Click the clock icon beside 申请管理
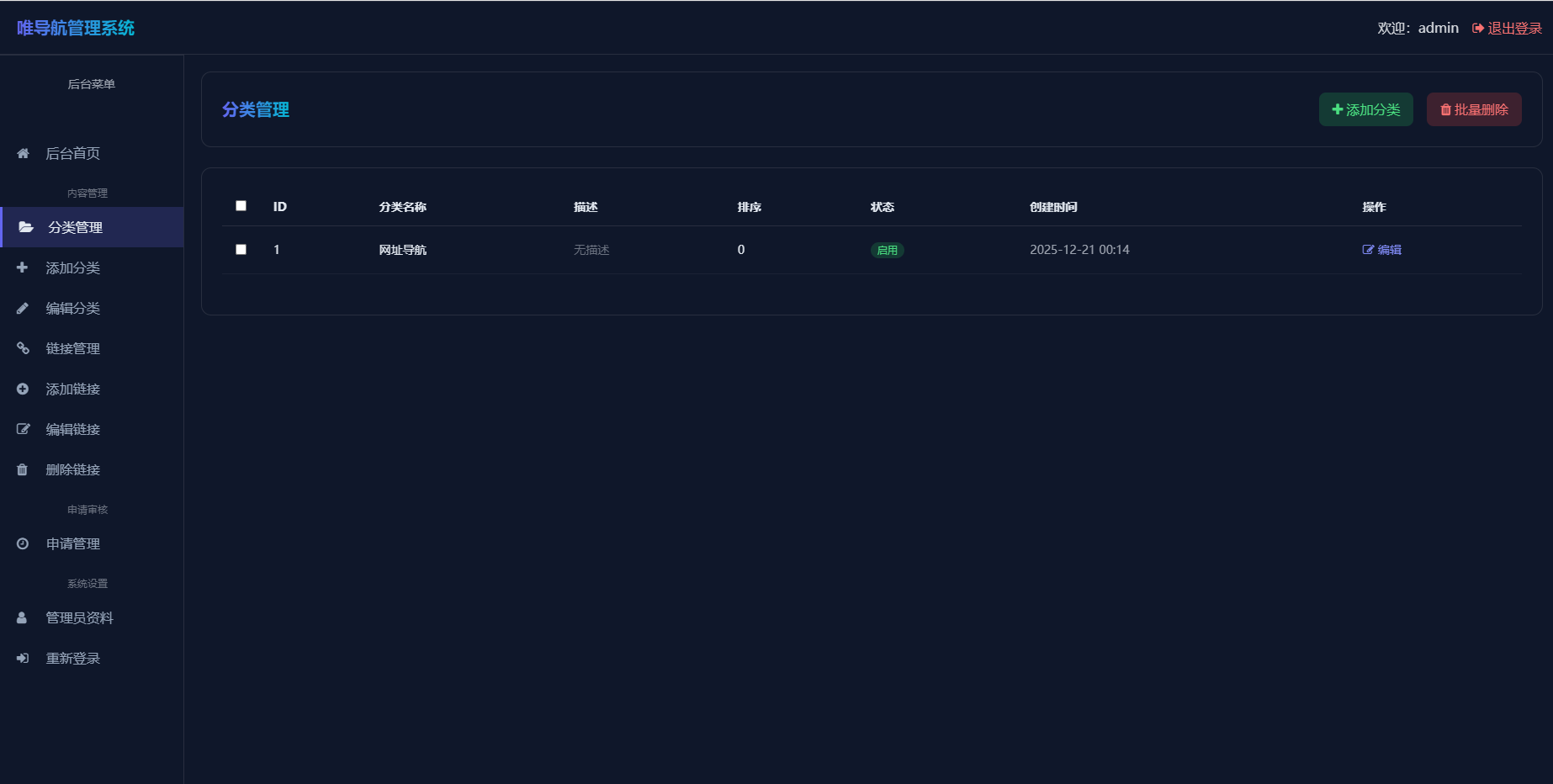Image resolution: width=1553 pixels, height=784 pixels. click(x=23, y=543)
